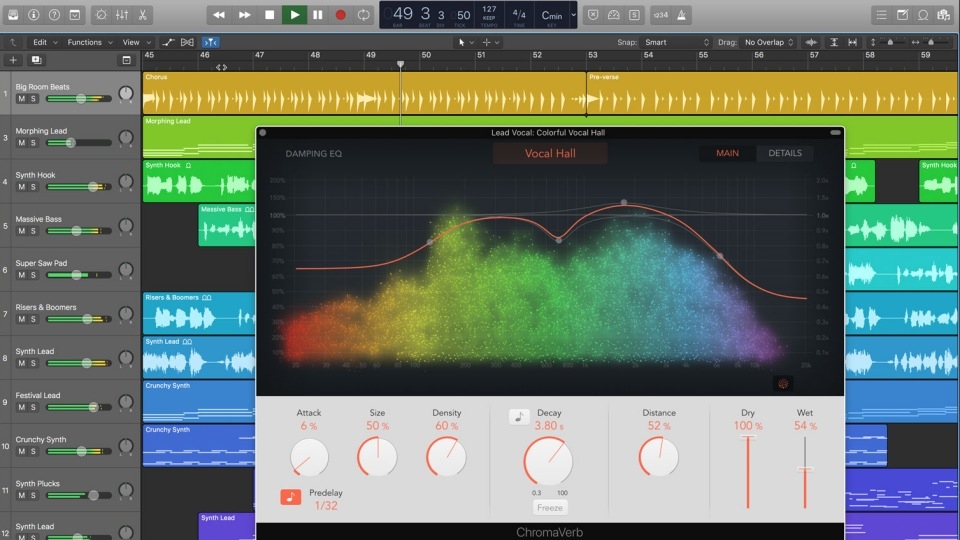960x540 pixels.
Task: Toggle Decay tempo sync note button
Action: click(x=519, y=417)
